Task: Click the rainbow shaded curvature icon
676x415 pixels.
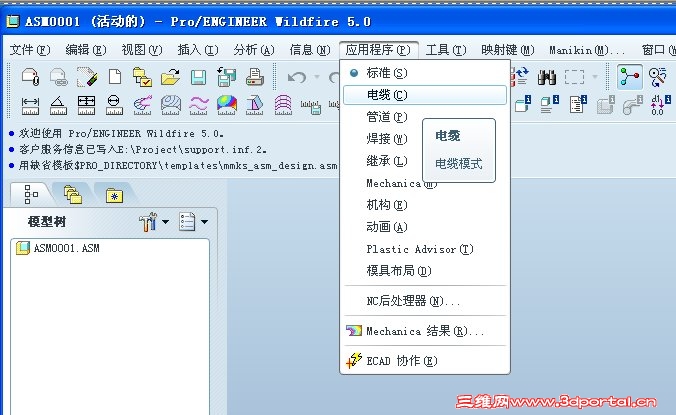Action: [x=227, y=106]
